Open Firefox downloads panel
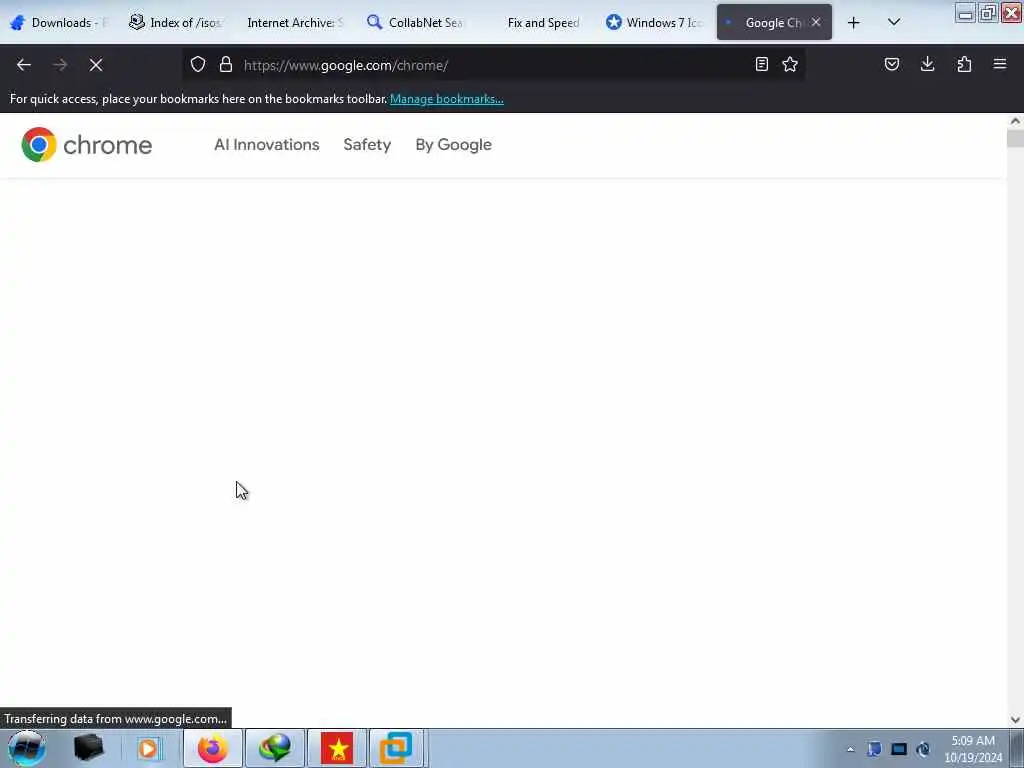Viewport: 1024px width, 768px height. (x=927, y=64)
